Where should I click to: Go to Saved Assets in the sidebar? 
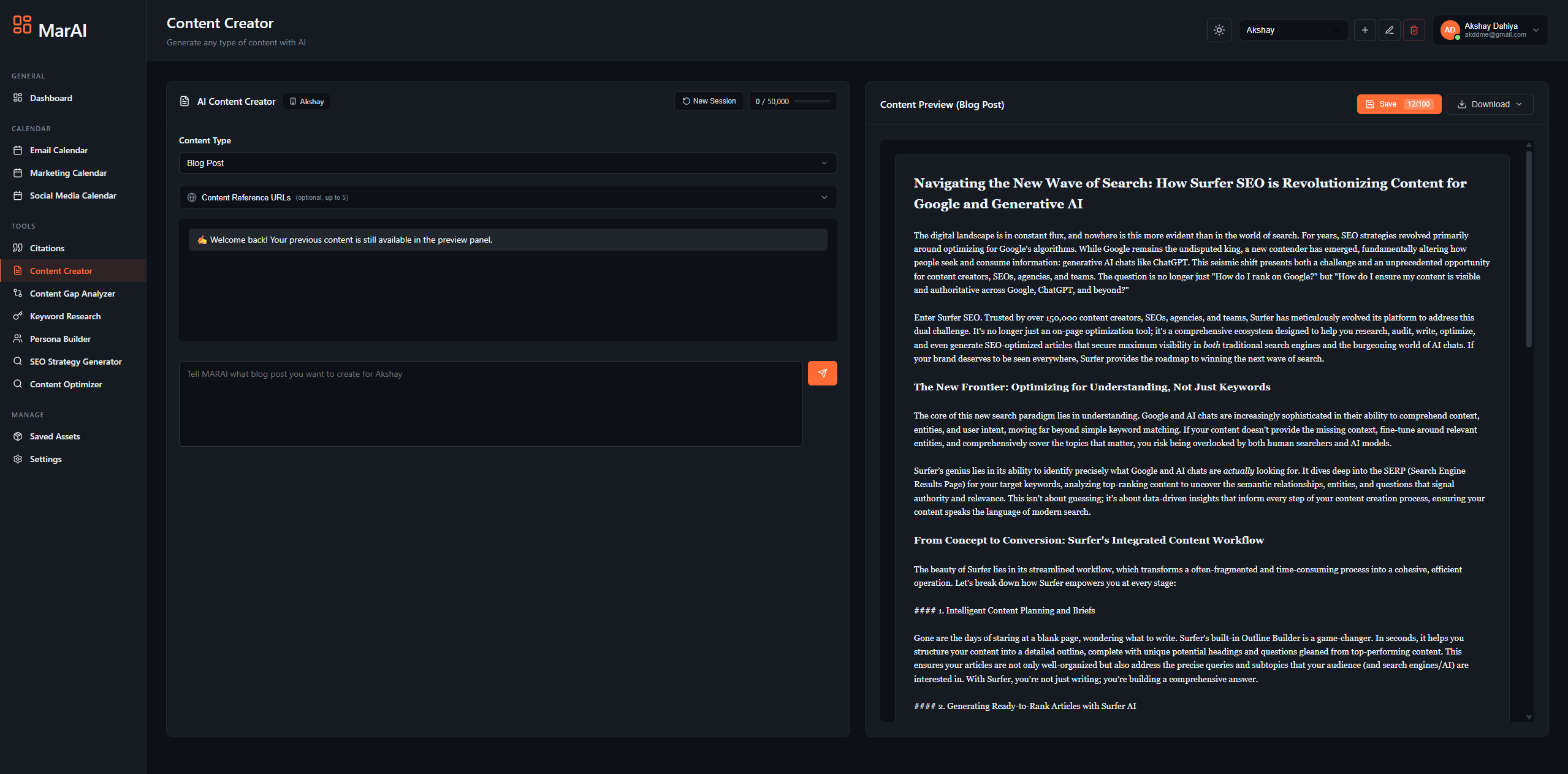point(55,436)
